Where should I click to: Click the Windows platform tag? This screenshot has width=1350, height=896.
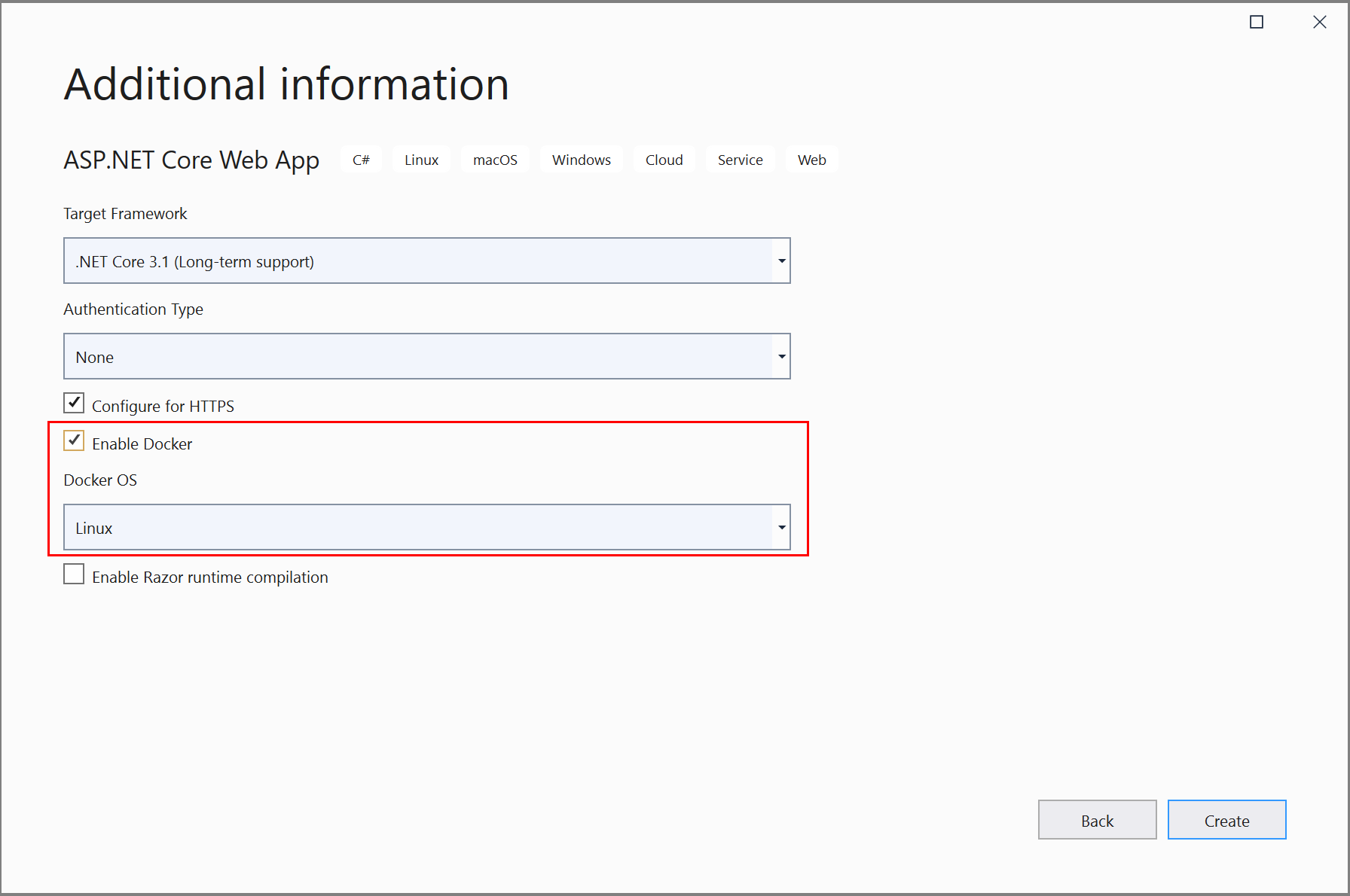581,160
